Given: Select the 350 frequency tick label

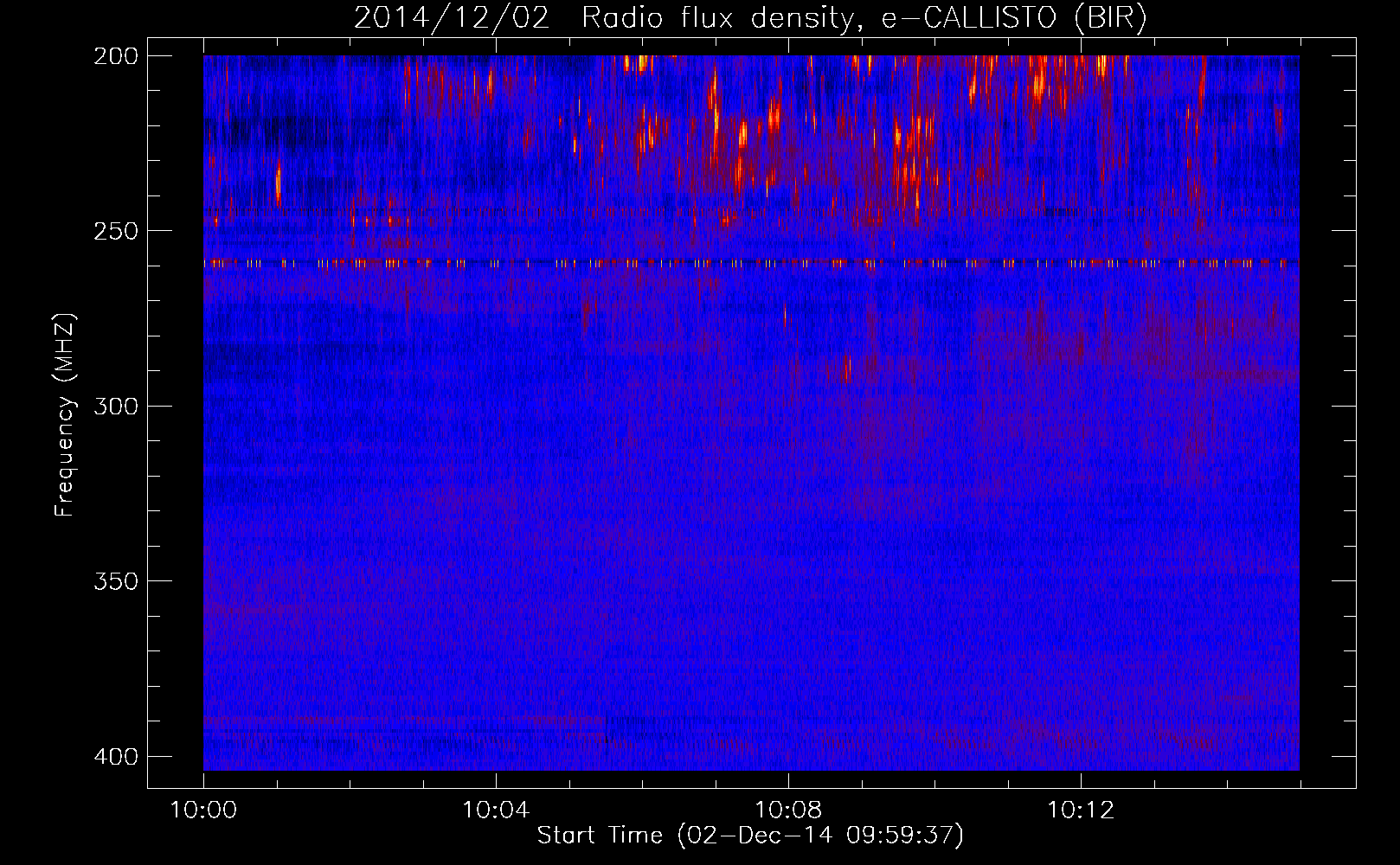Looking at the screenshot, I should (x=116, y=581).
